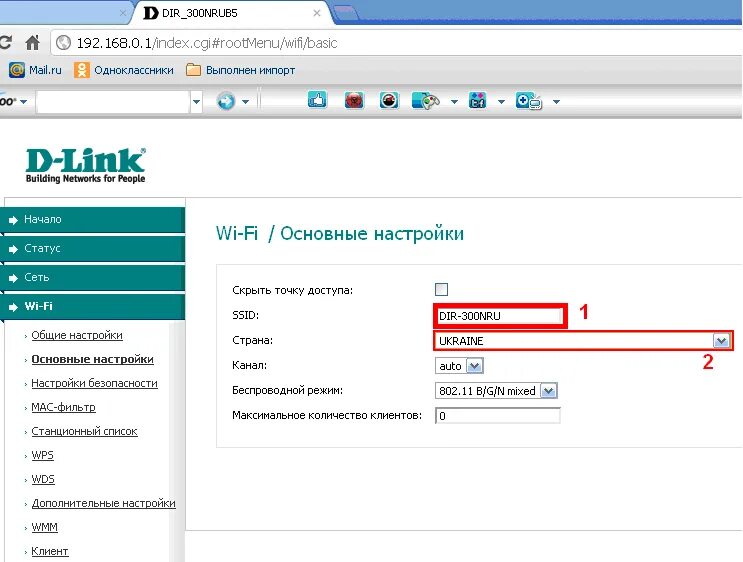Viewport: 743px width, 562px height.
Task: Expand the toolbar logo menu arrow
Action: [x=23, y=101]
